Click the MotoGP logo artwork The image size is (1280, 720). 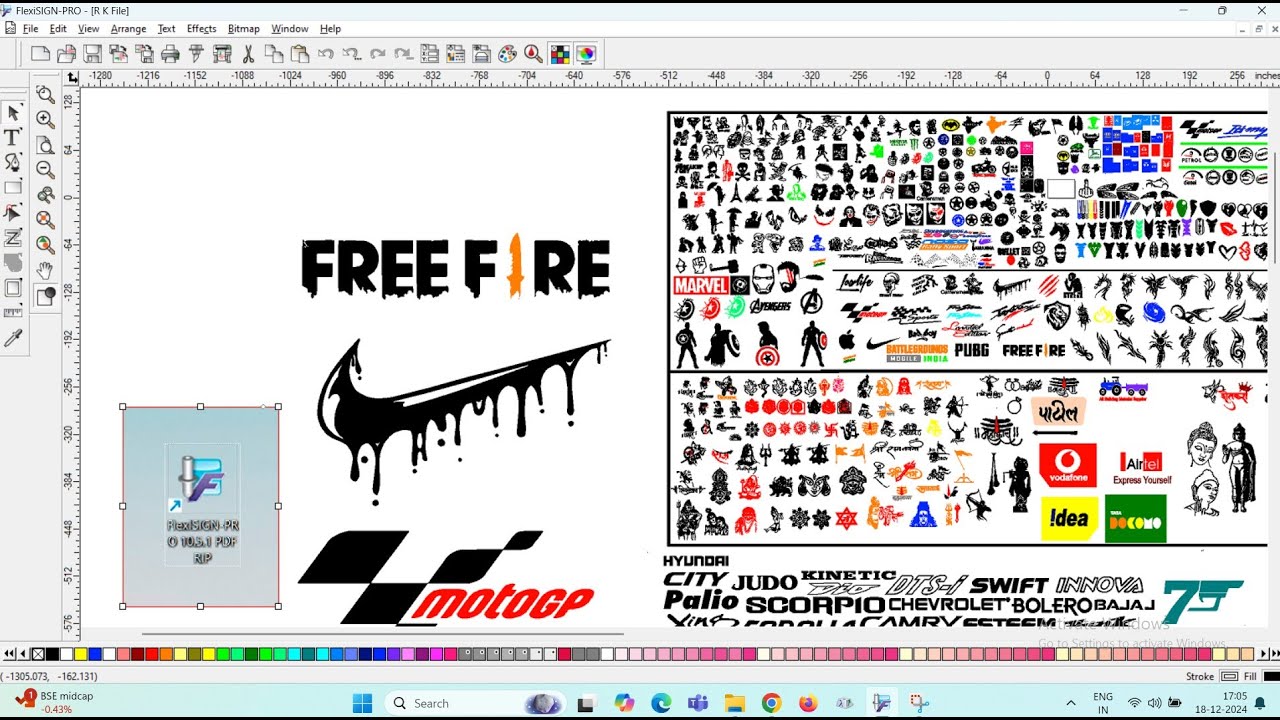[x=446, y=578]
